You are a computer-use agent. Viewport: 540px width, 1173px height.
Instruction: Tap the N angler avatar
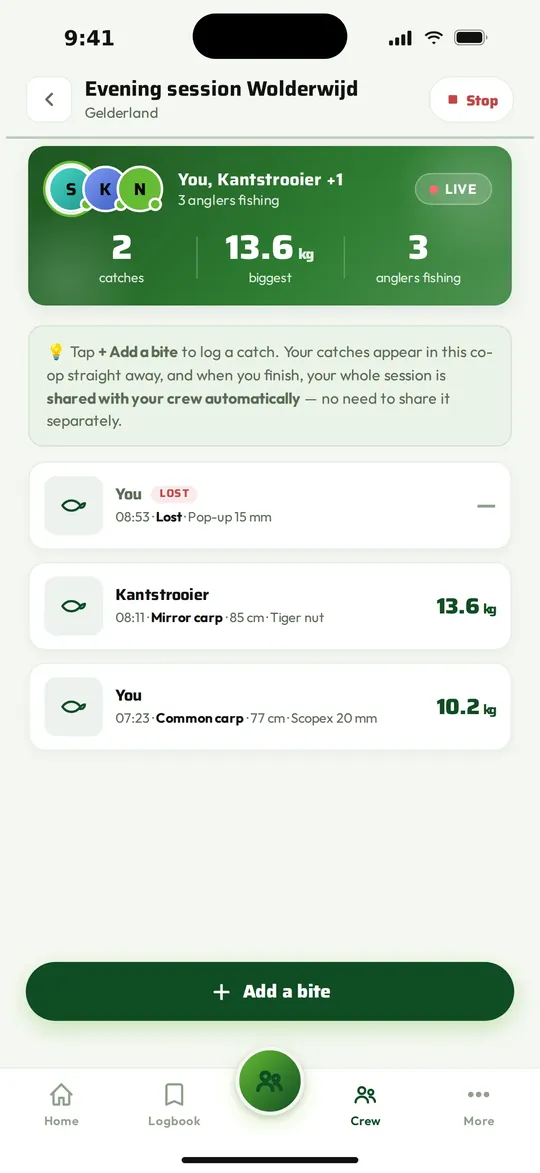coord(140,189)
